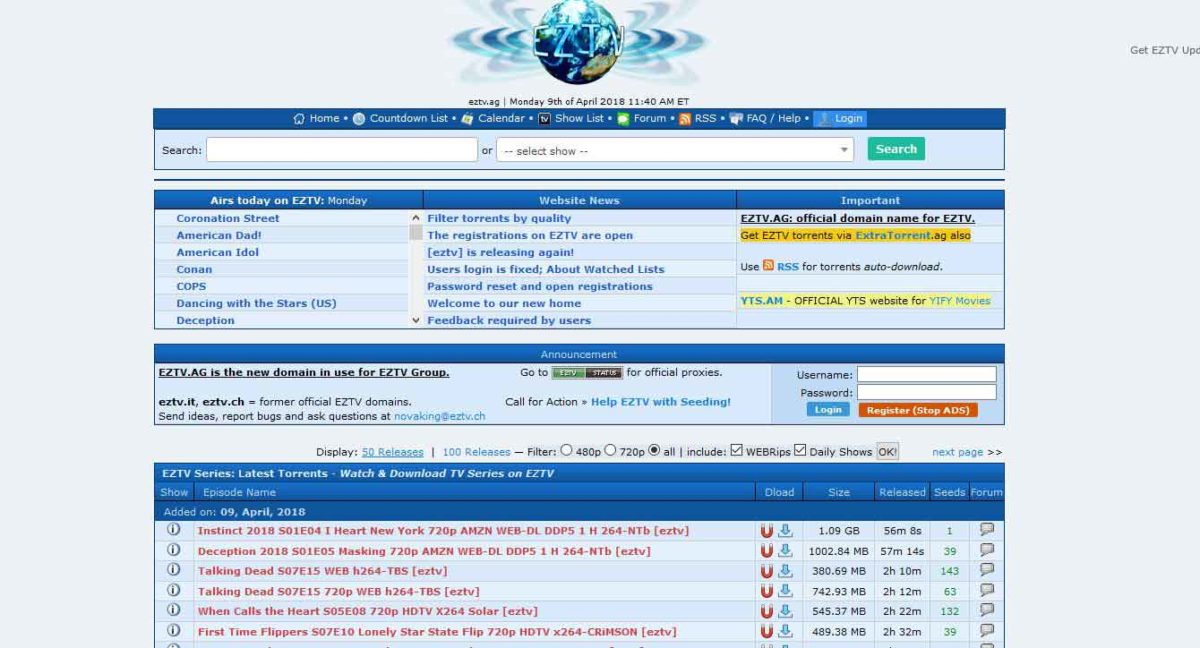Open forum comments for Deception 2018 S01E05
1200x648 pixels.
click(987, 550)
